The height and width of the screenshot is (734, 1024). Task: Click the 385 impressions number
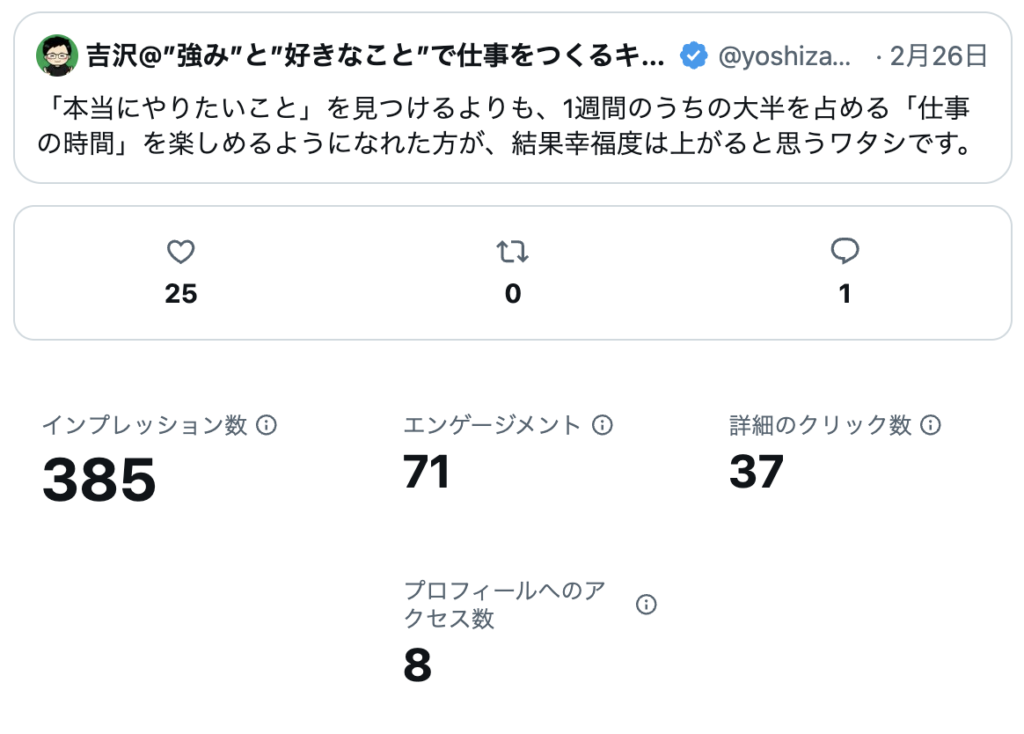pos(99,480)
